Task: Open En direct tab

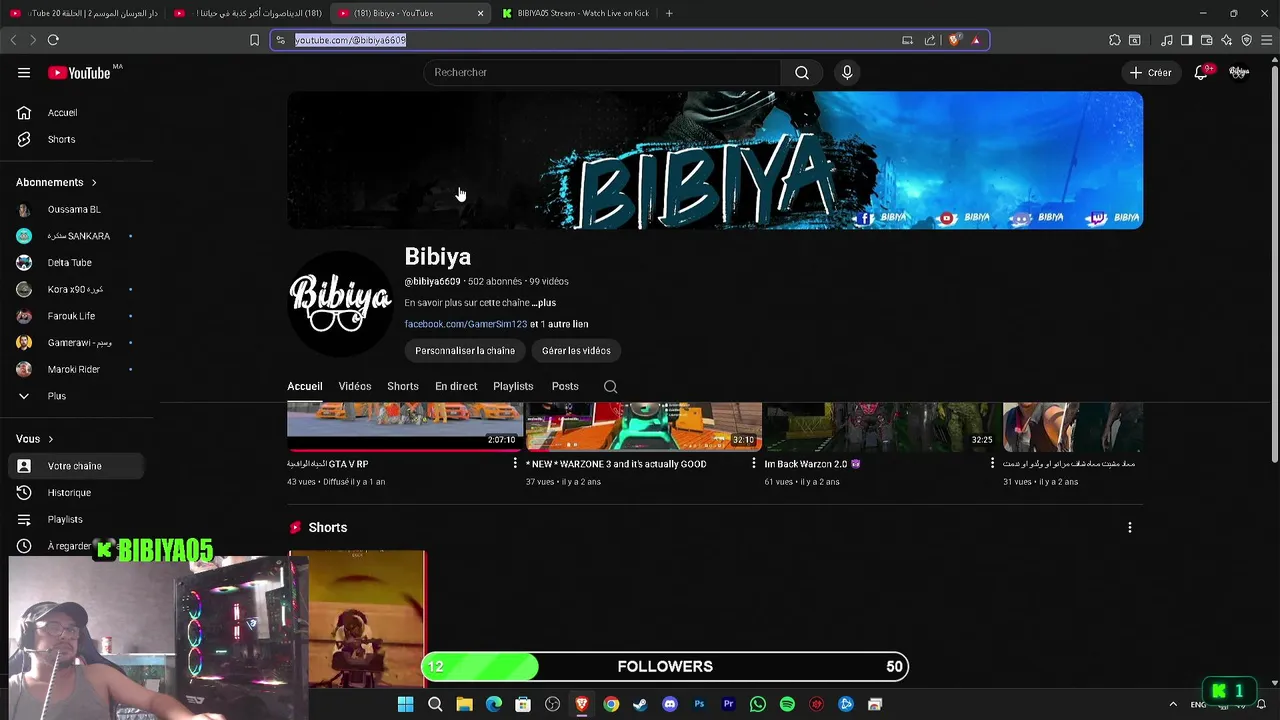Action: pos(456,386)
